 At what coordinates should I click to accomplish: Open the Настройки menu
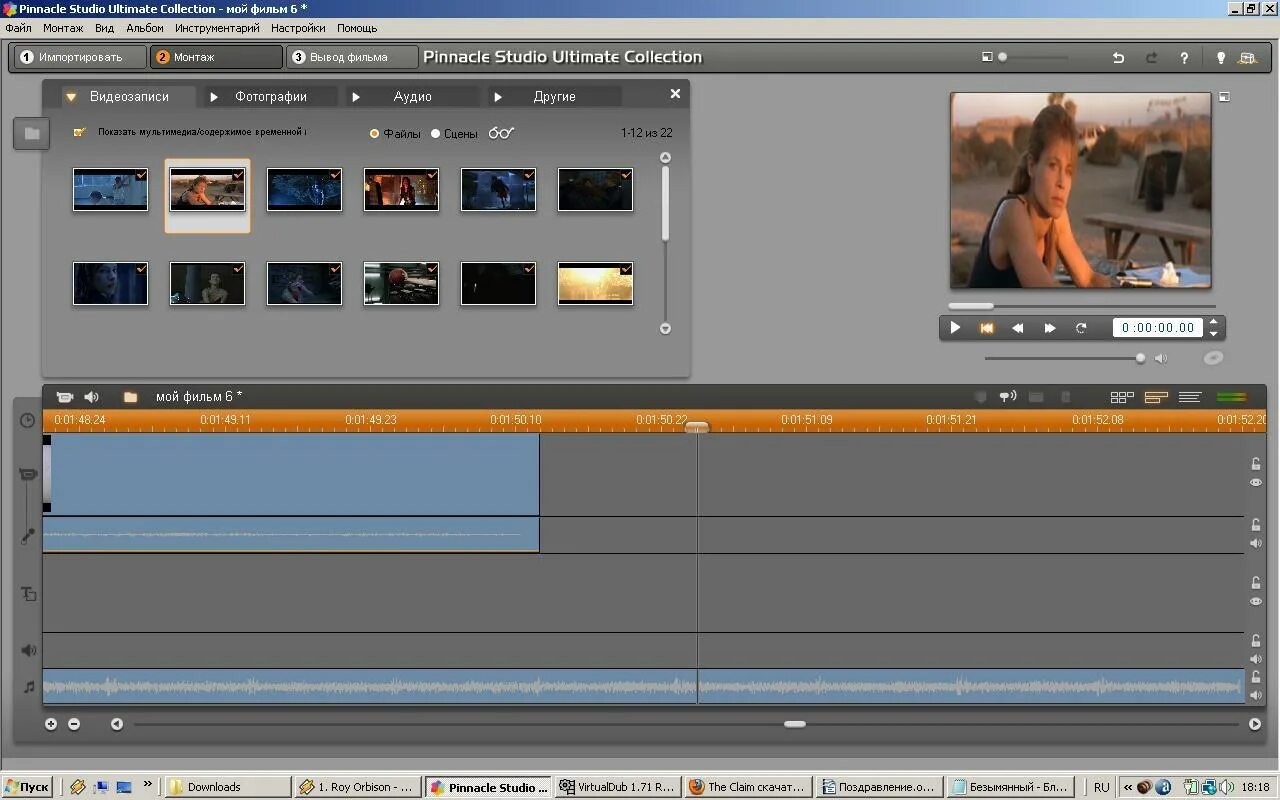(x=298, y=28)
